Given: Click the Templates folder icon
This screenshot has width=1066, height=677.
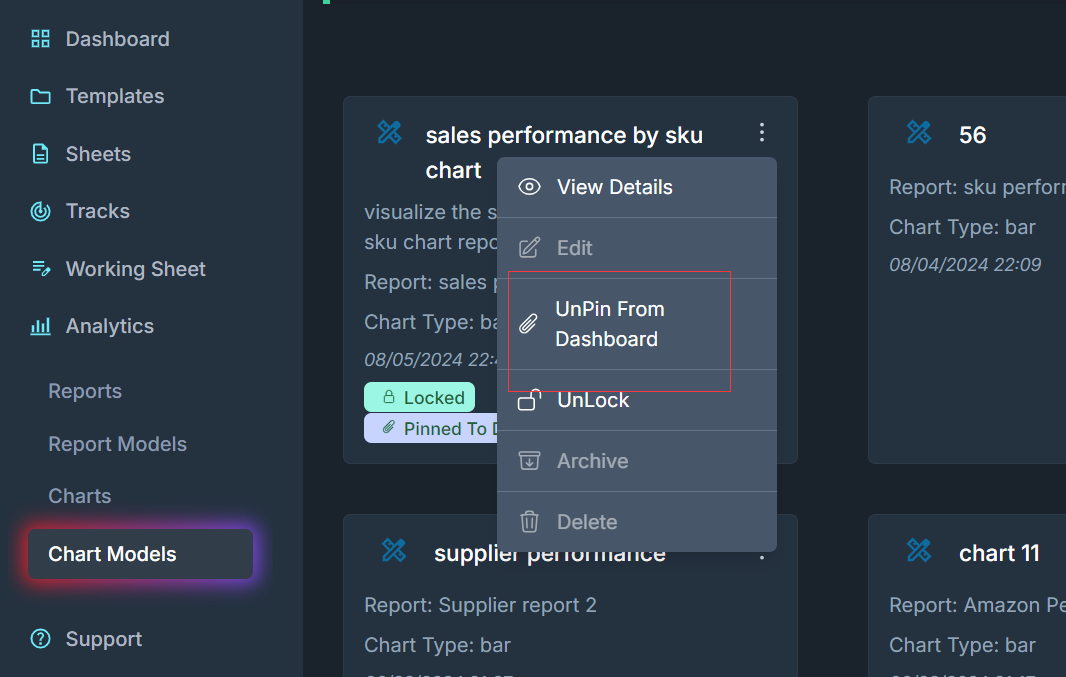Looking at the screenshot, I should tap(41, 97).
